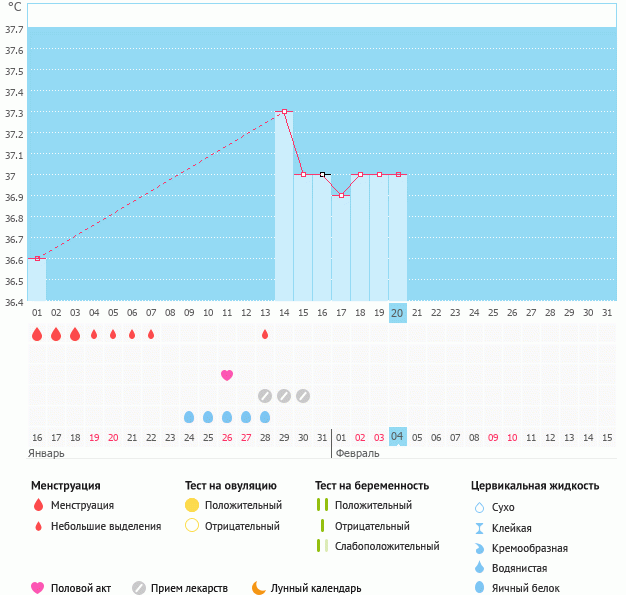Select the temperature point on day 18
Viewport: 626px width, 595px height.
point(361,175)
